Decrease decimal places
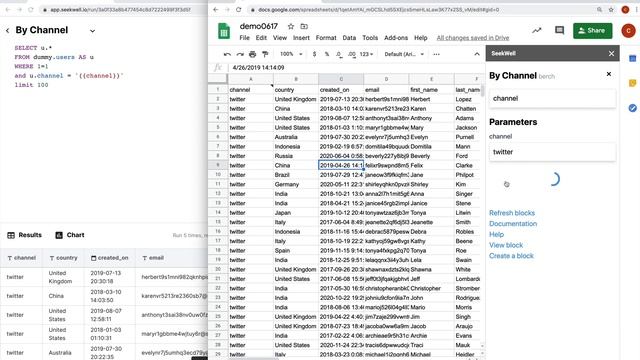 click(339, 54)
